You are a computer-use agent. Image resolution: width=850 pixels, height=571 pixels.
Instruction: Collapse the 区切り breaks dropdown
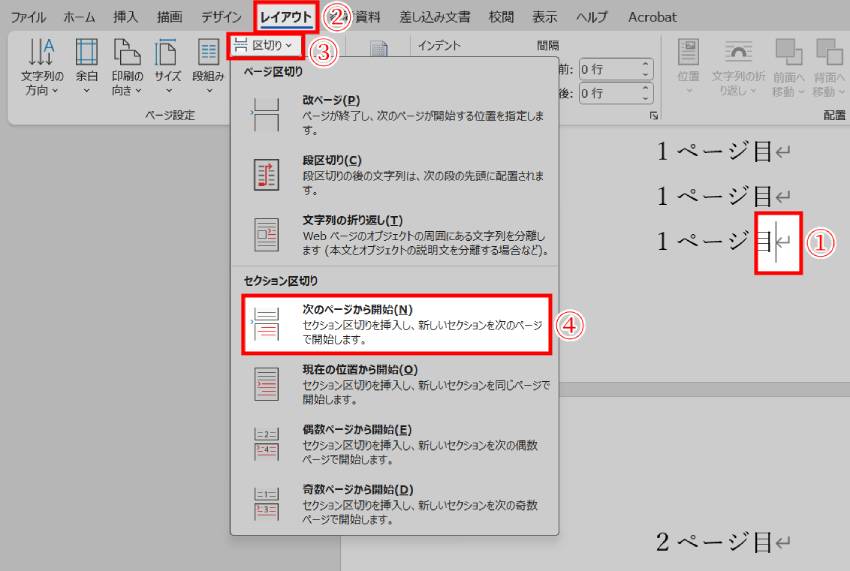tap(265, 46)
